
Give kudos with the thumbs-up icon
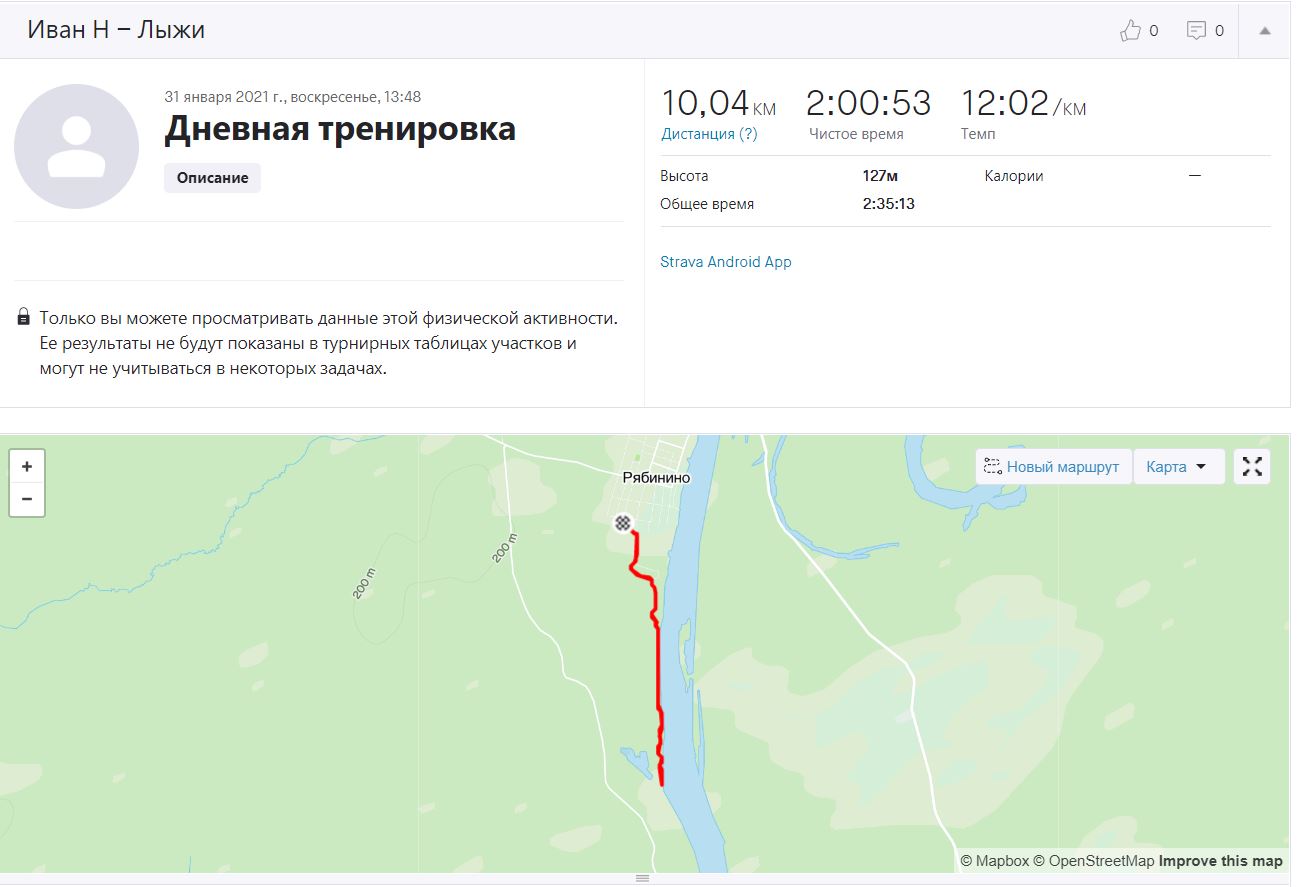click(x=1130, y=30)
